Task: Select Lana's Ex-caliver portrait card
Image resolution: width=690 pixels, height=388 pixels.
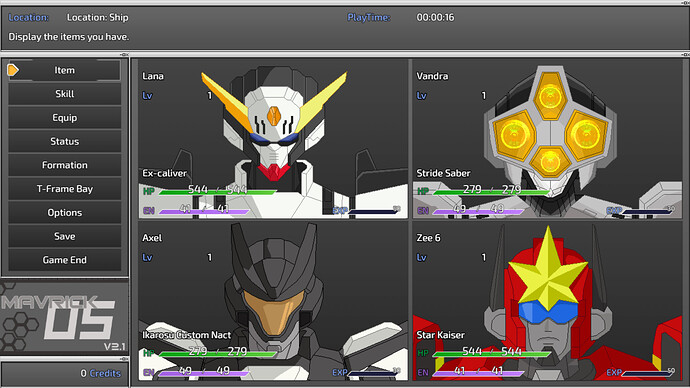Action: pyautogui.click(x=273, y=139)
